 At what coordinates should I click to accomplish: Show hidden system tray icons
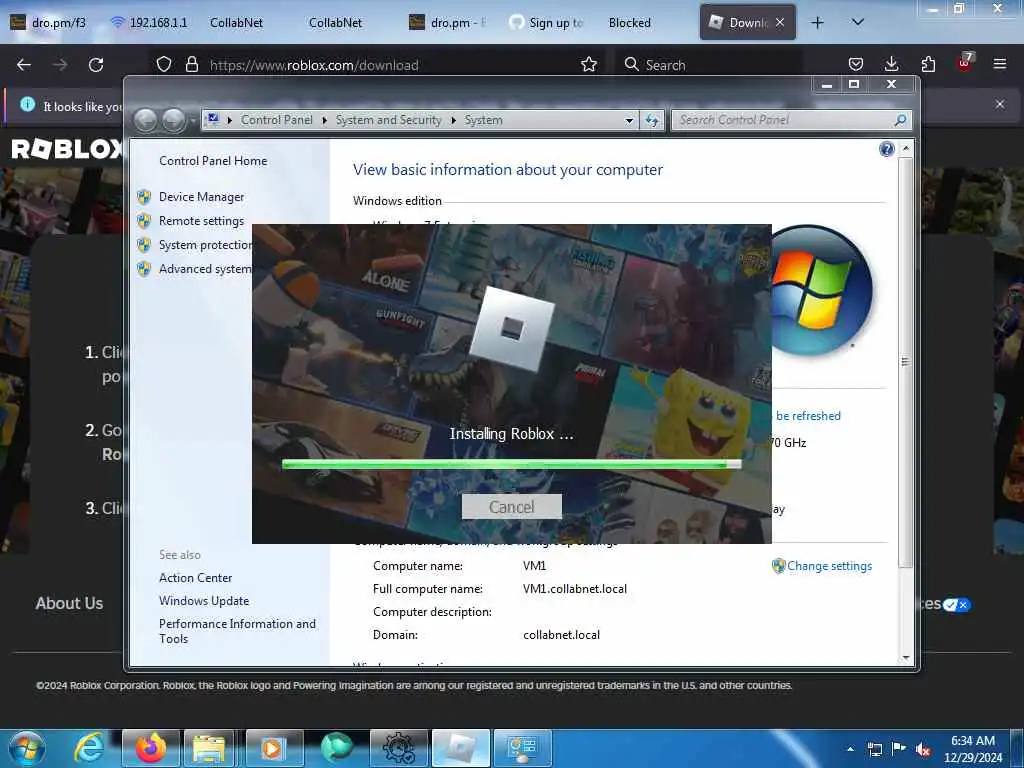tap(850, 749)
